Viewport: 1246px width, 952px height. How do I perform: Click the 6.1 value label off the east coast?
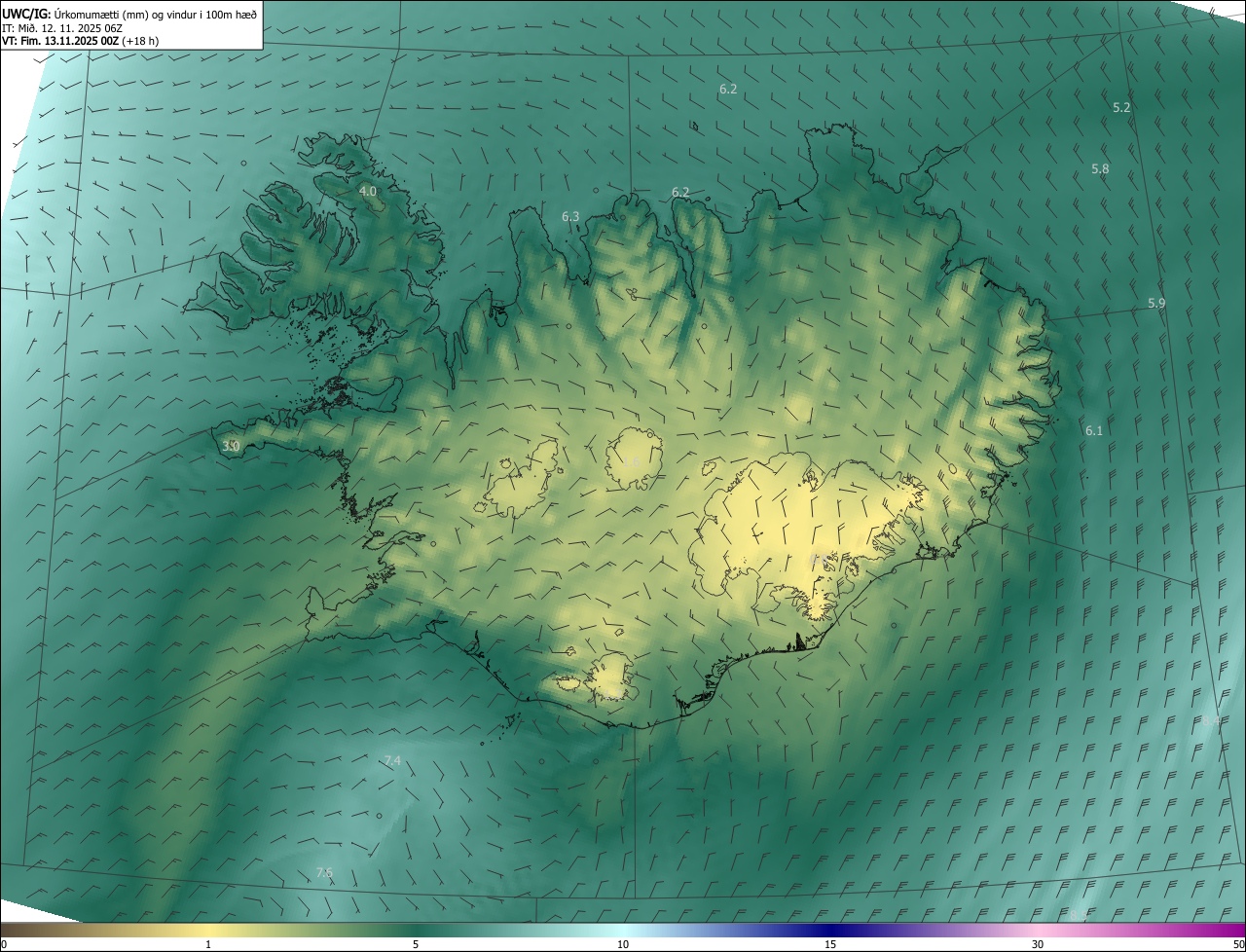coord(1094,430)
